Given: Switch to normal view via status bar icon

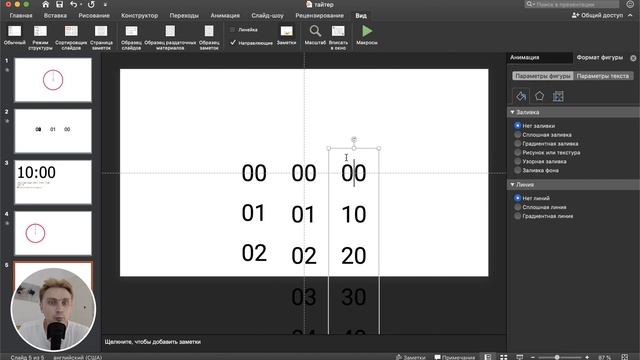Looking at the screenshot, I should [488, 357].
